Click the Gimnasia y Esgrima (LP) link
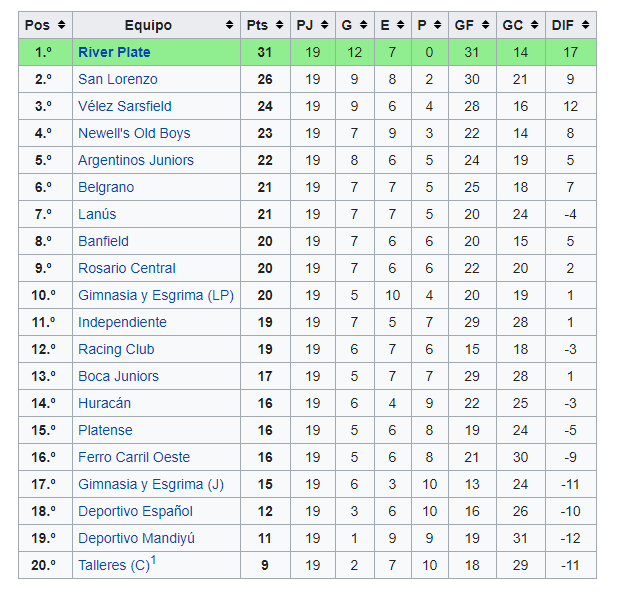Viewport: 621px width, 597px height. pyautogui.click(x=156, y=295)
